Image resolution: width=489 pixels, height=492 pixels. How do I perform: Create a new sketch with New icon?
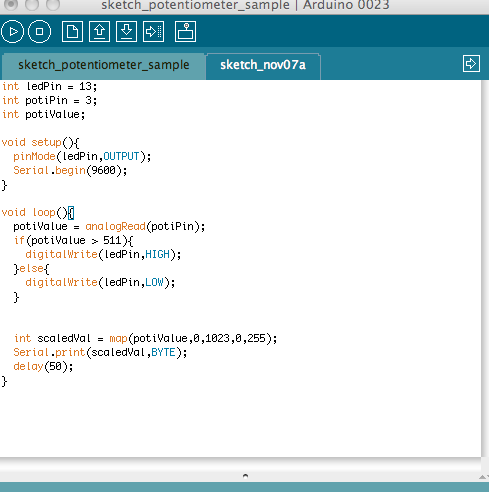[72, 32]
